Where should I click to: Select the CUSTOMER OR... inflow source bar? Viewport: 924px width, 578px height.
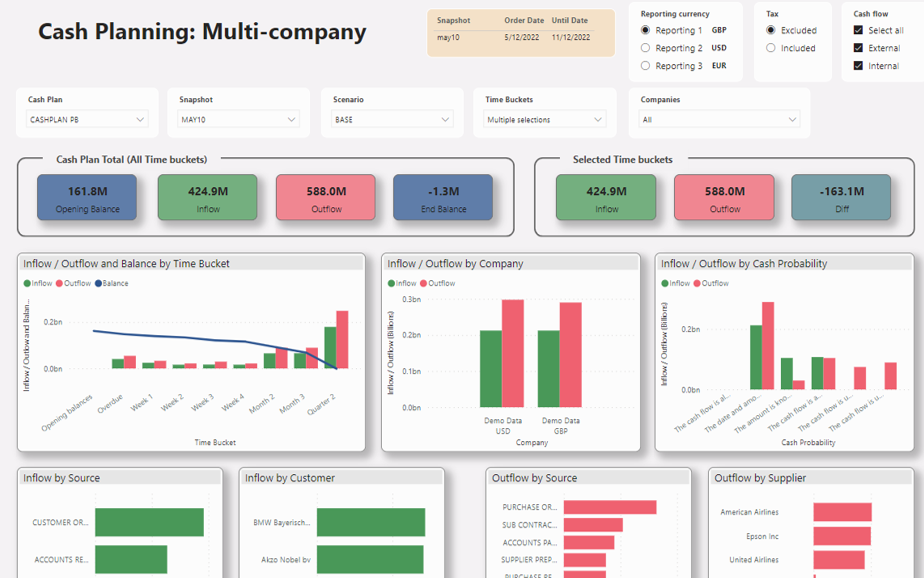pyautogui.click(x=149, y=523)
